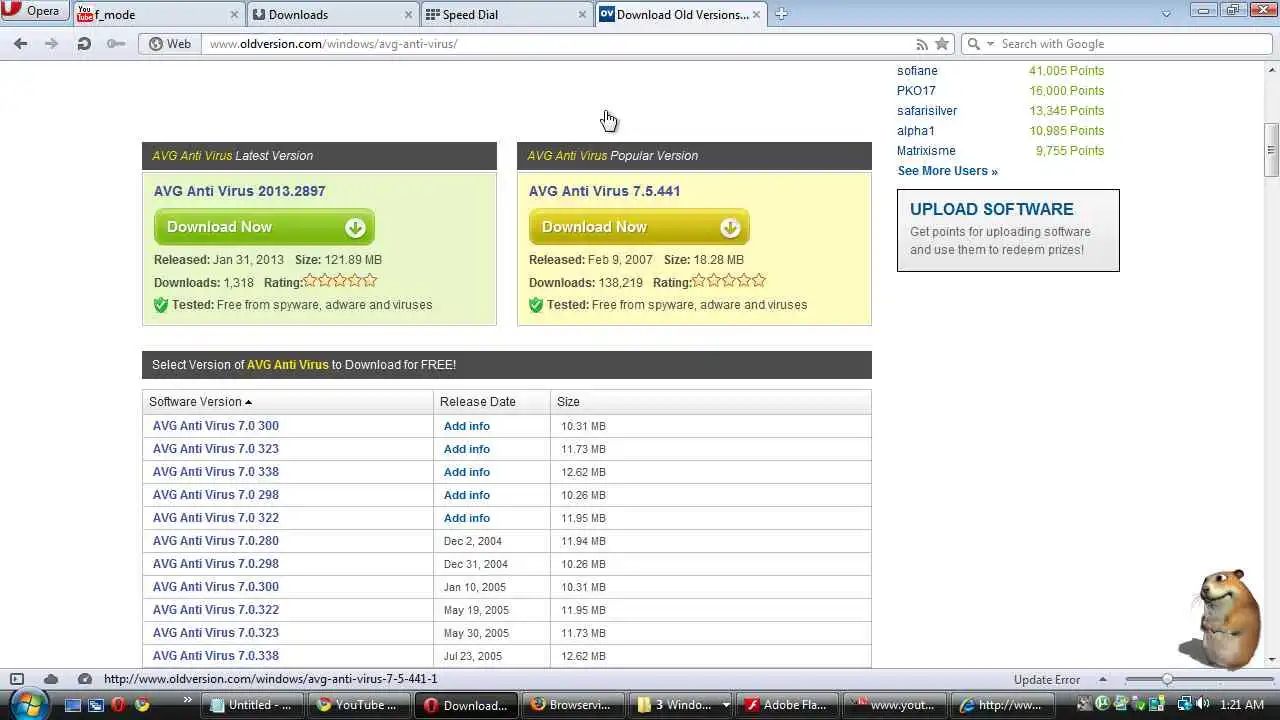Click the See More Users link
This screenshot has width=1280, height=720.
click(947, 171)
